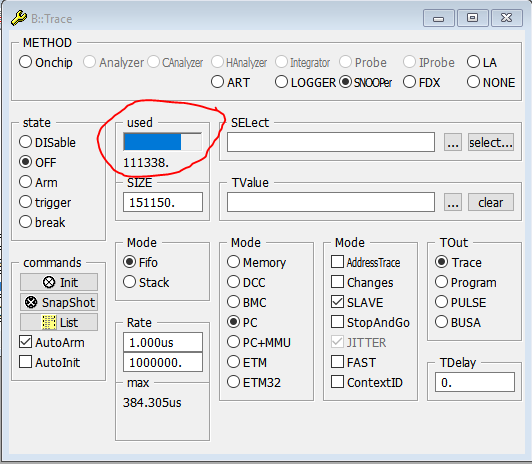532x464 pixels.
Task: Clear the TValue with clear button
Action: pyautogui.click(x=491, y=202)
